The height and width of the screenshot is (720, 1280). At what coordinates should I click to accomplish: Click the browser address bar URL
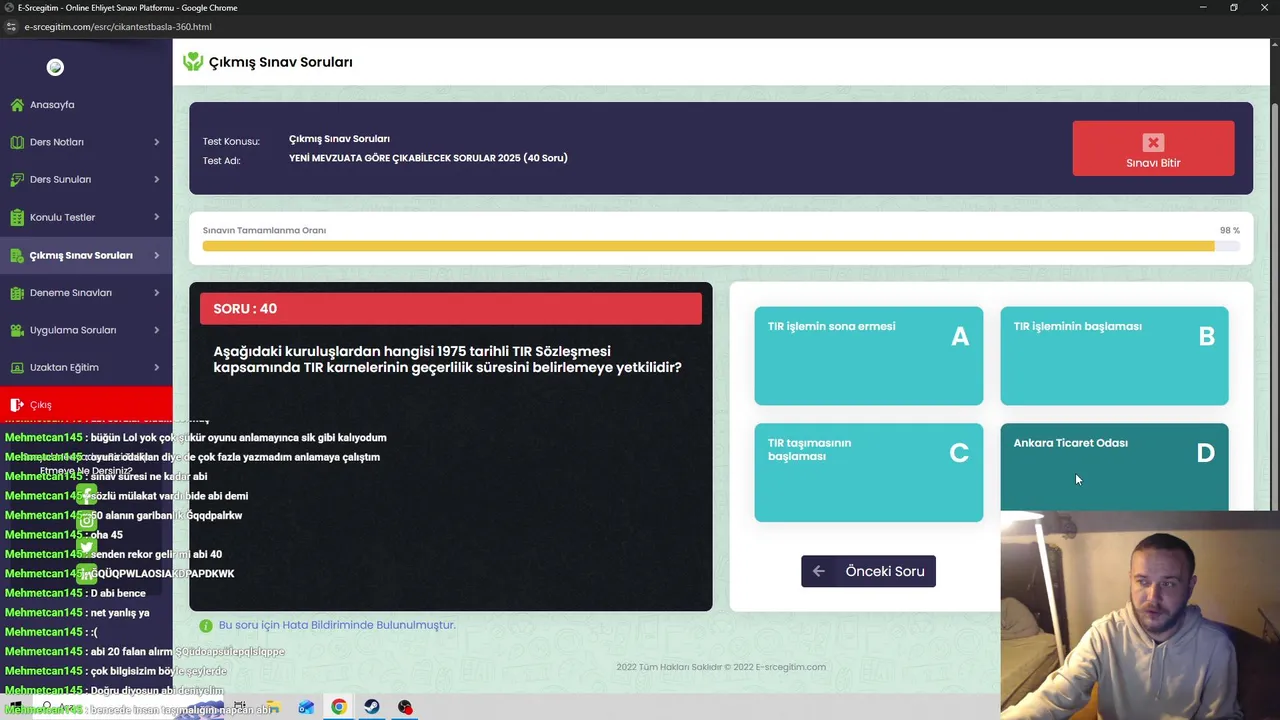118,27
